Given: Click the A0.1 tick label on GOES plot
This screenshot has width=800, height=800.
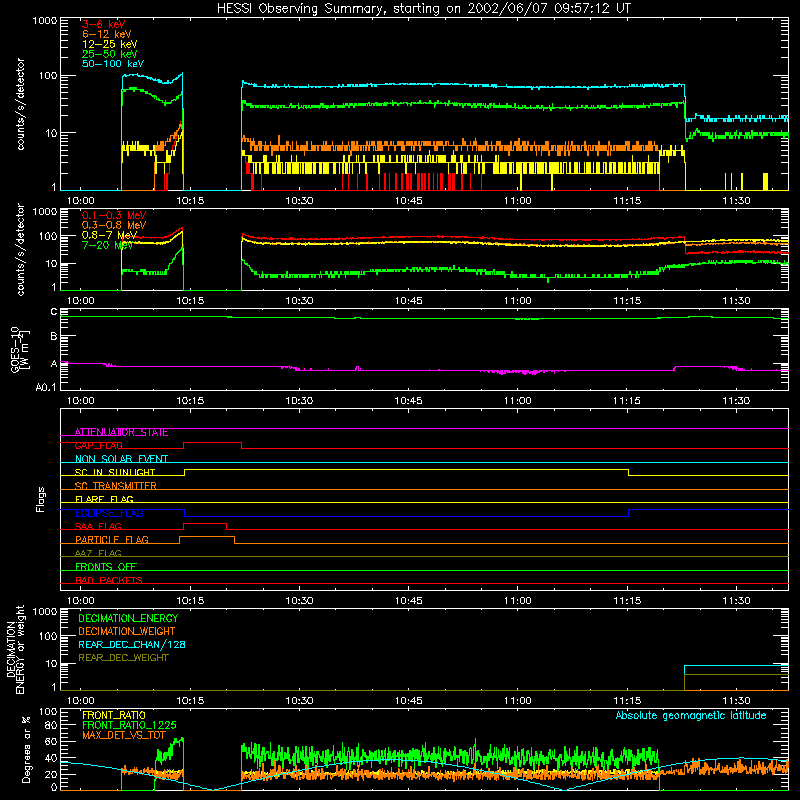Looking at the screenshot, I should point(46,388).
